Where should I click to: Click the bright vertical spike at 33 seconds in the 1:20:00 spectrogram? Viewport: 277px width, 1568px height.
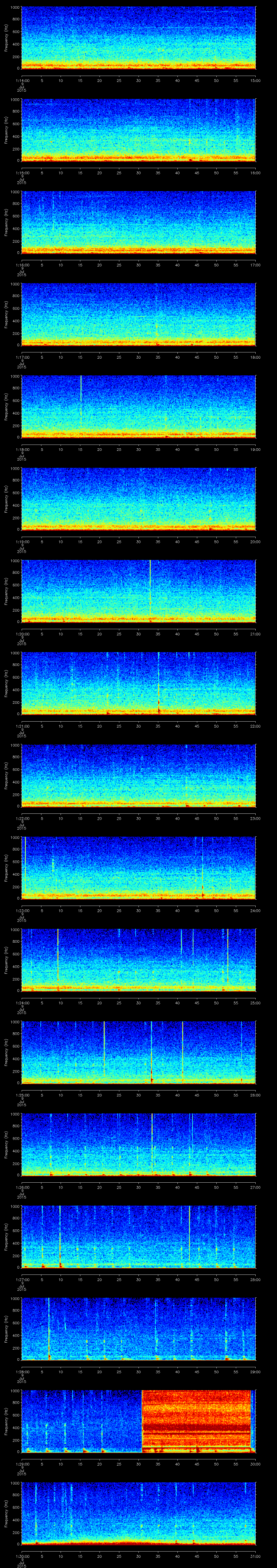[x=150, y=590]
